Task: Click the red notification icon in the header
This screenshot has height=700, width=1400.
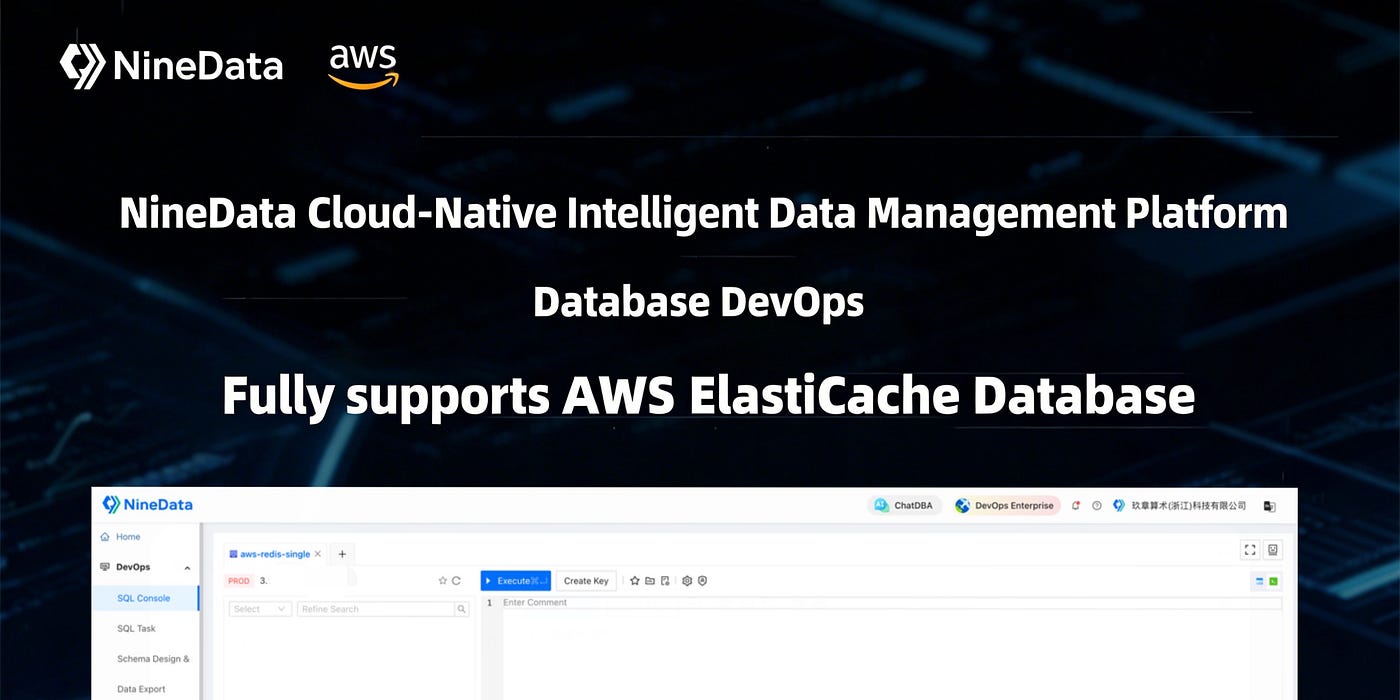Action: point(1076,506)
